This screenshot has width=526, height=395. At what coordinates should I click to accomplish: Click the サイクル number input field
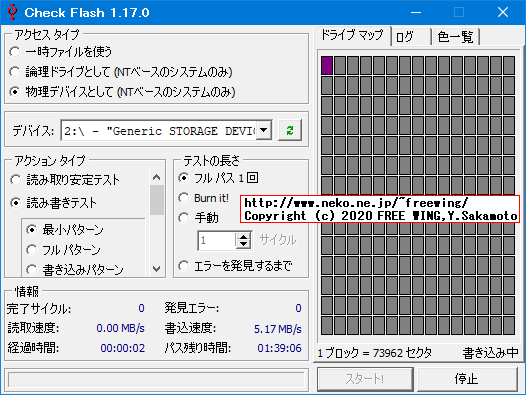click(217, 240)
